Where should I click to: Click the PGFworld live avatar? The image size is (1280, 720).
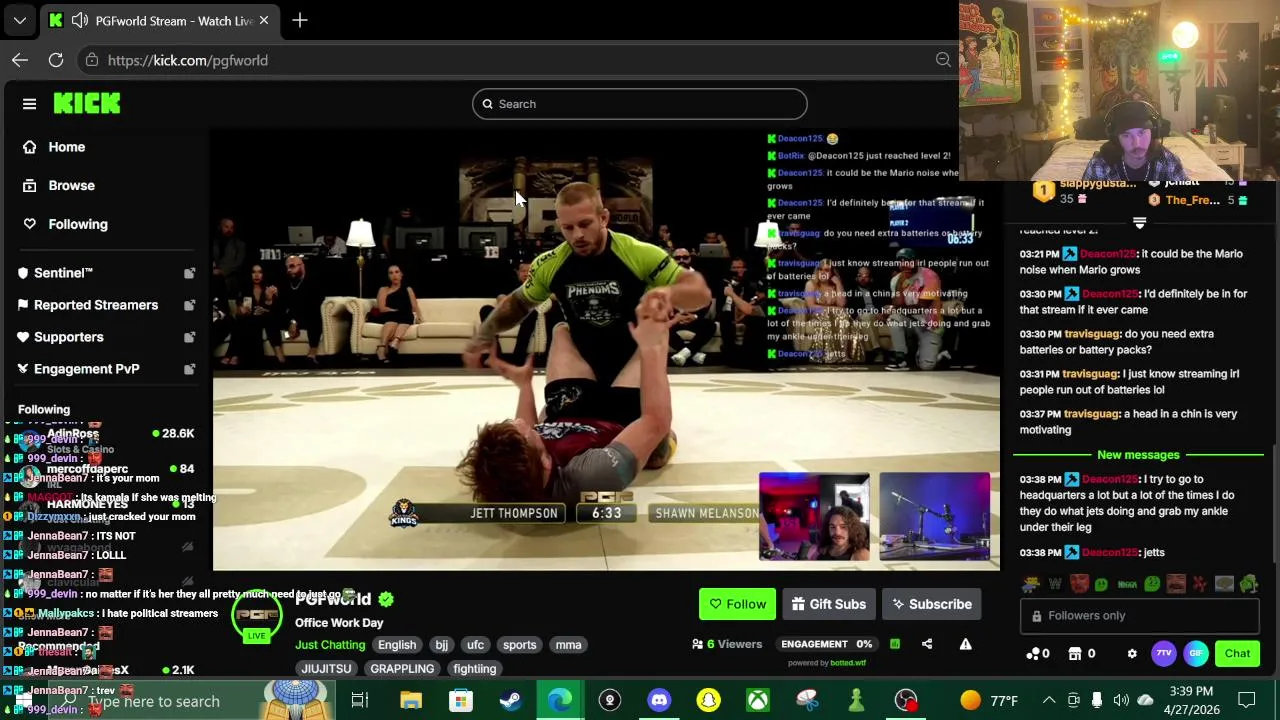coord(257,616)
